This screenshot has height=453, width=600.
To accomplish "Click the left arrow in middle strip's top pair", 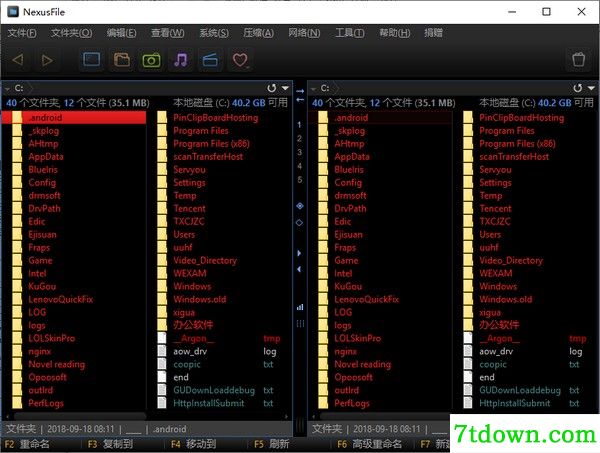I will click(x=300, y=99).
